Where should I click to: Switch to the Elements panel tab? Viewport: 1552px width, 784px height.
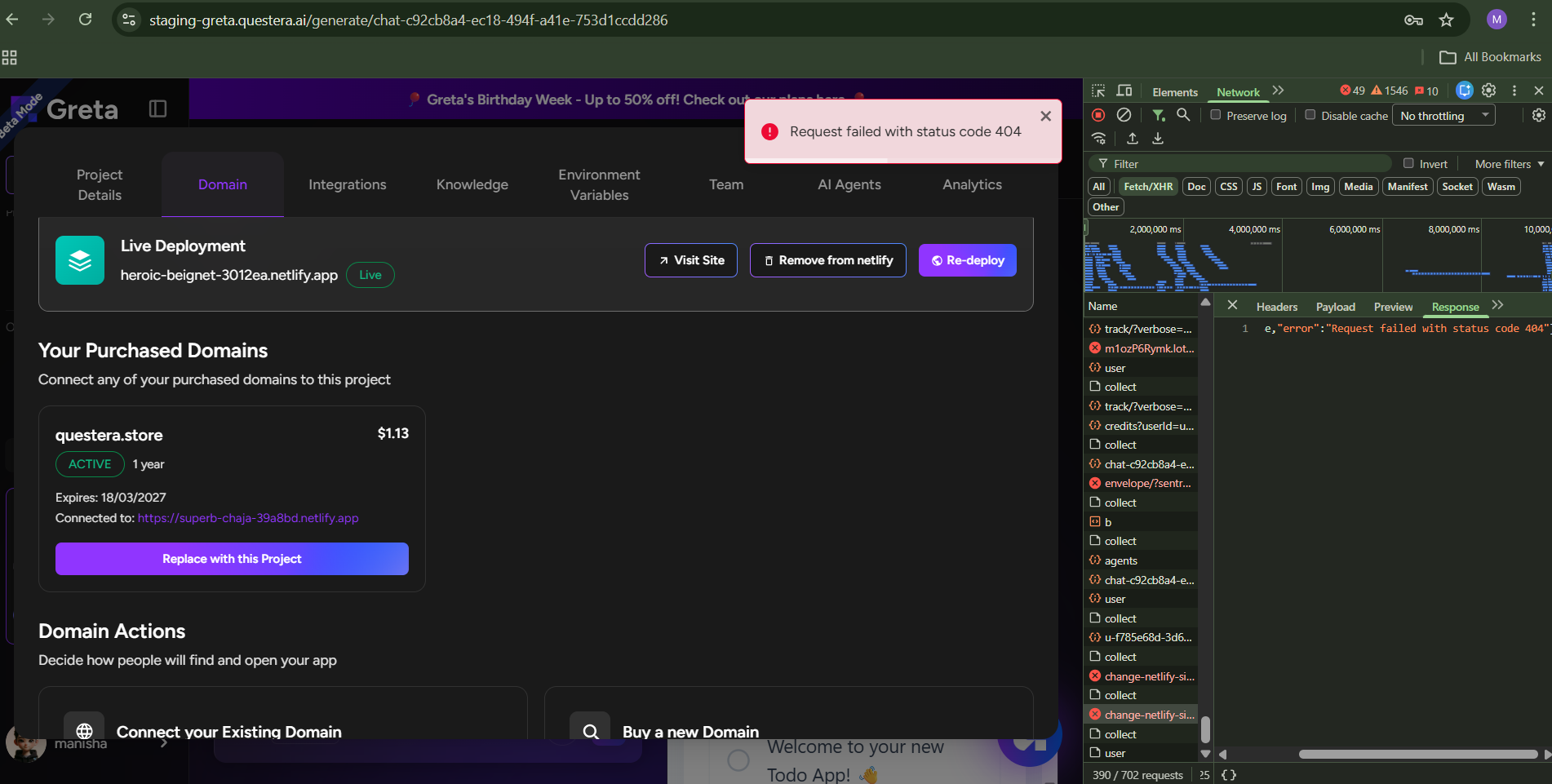[1175, 92]
